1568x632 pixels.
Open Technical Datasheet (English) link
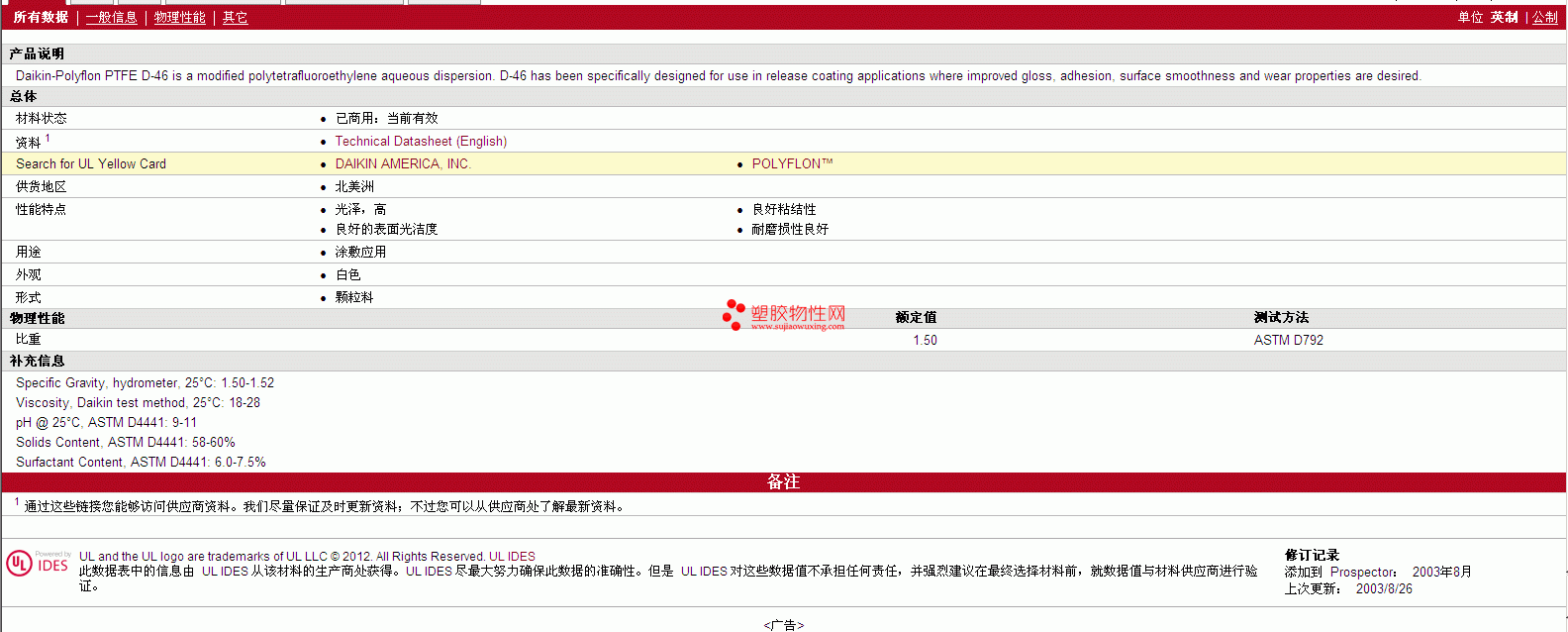click(x=421, y=142)
